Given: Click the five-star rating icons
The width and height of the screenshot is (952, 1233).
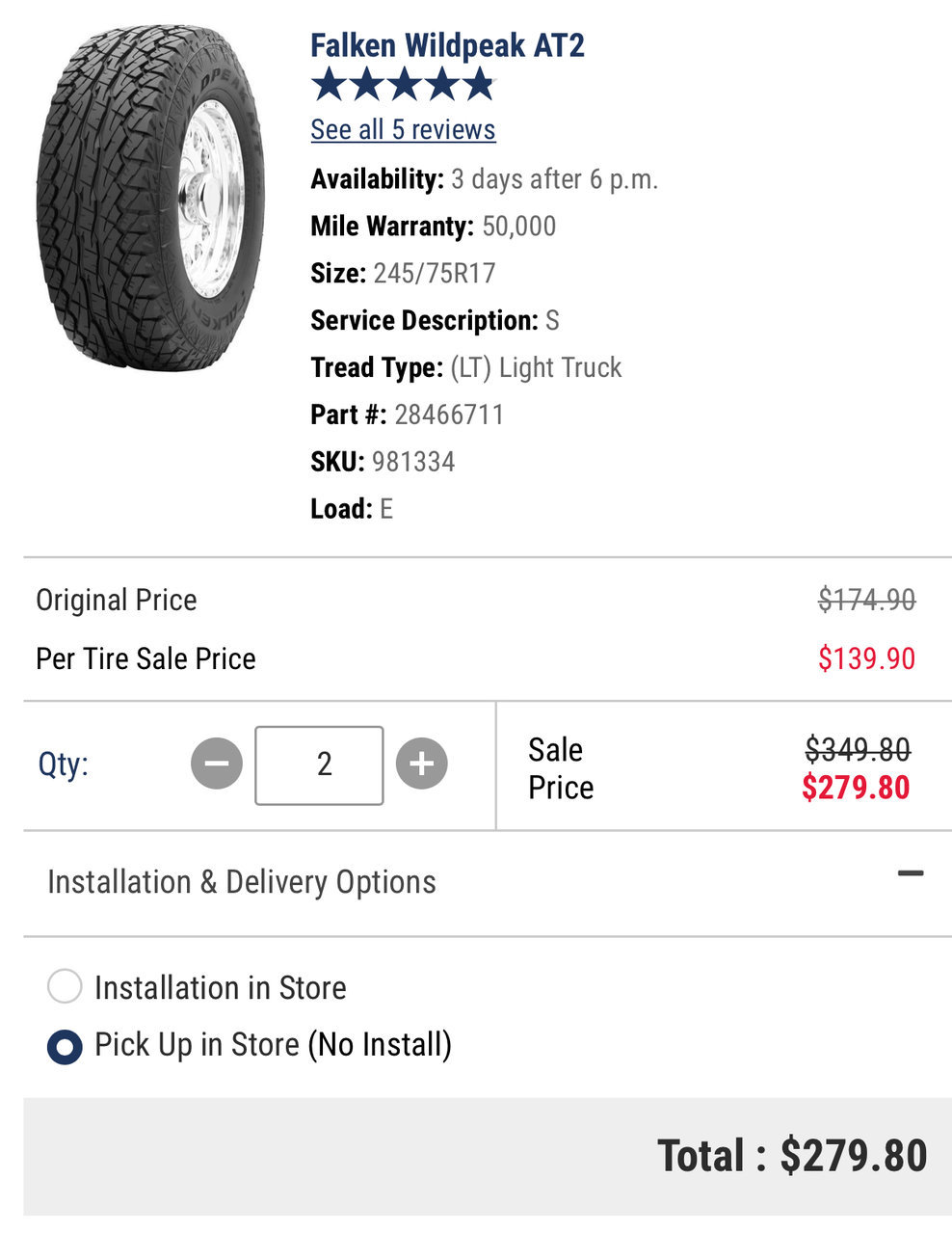Looking at the screenshot, I should pyautogui.click(x=403, y=85).
